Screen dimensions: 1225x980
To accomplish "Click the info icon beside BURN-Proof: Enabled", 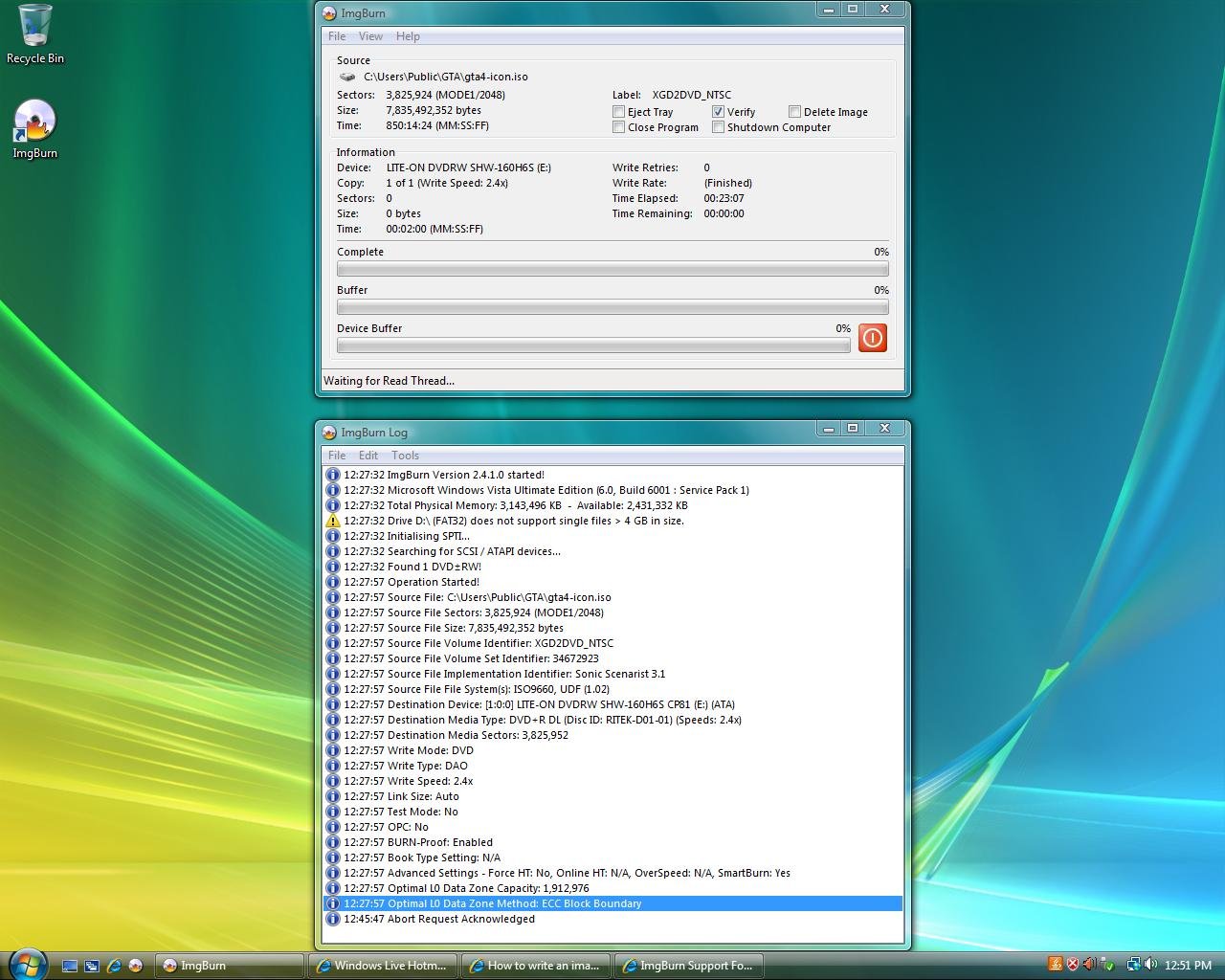I will [x=333, y=842].
